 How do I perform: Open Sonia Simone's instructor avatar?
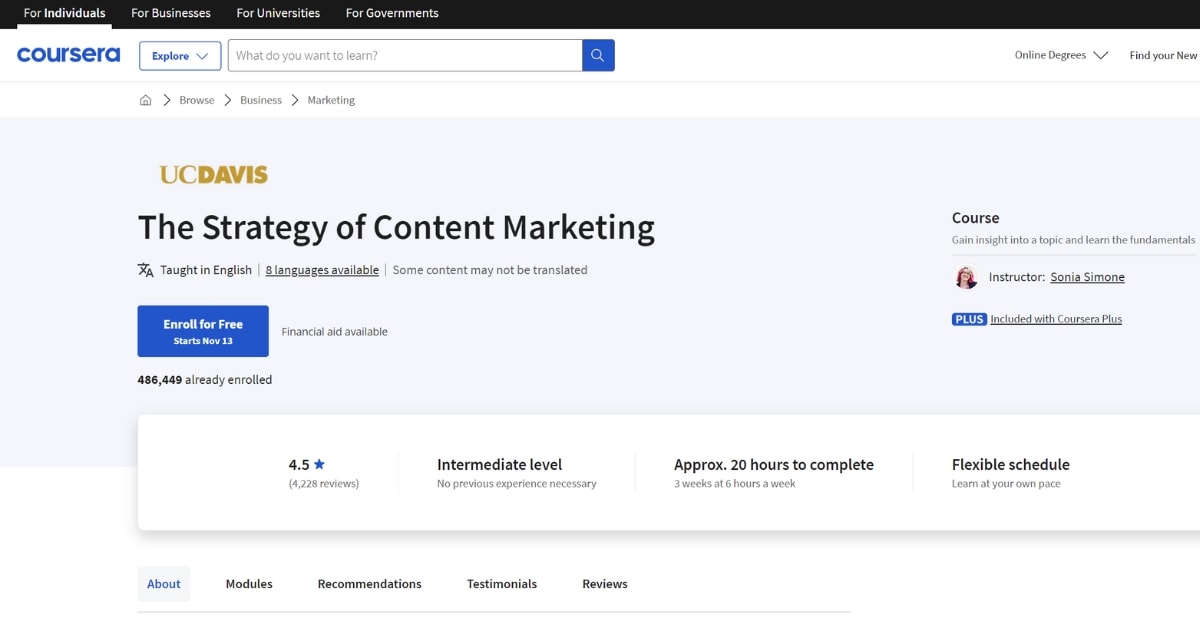tap(966, 277)
